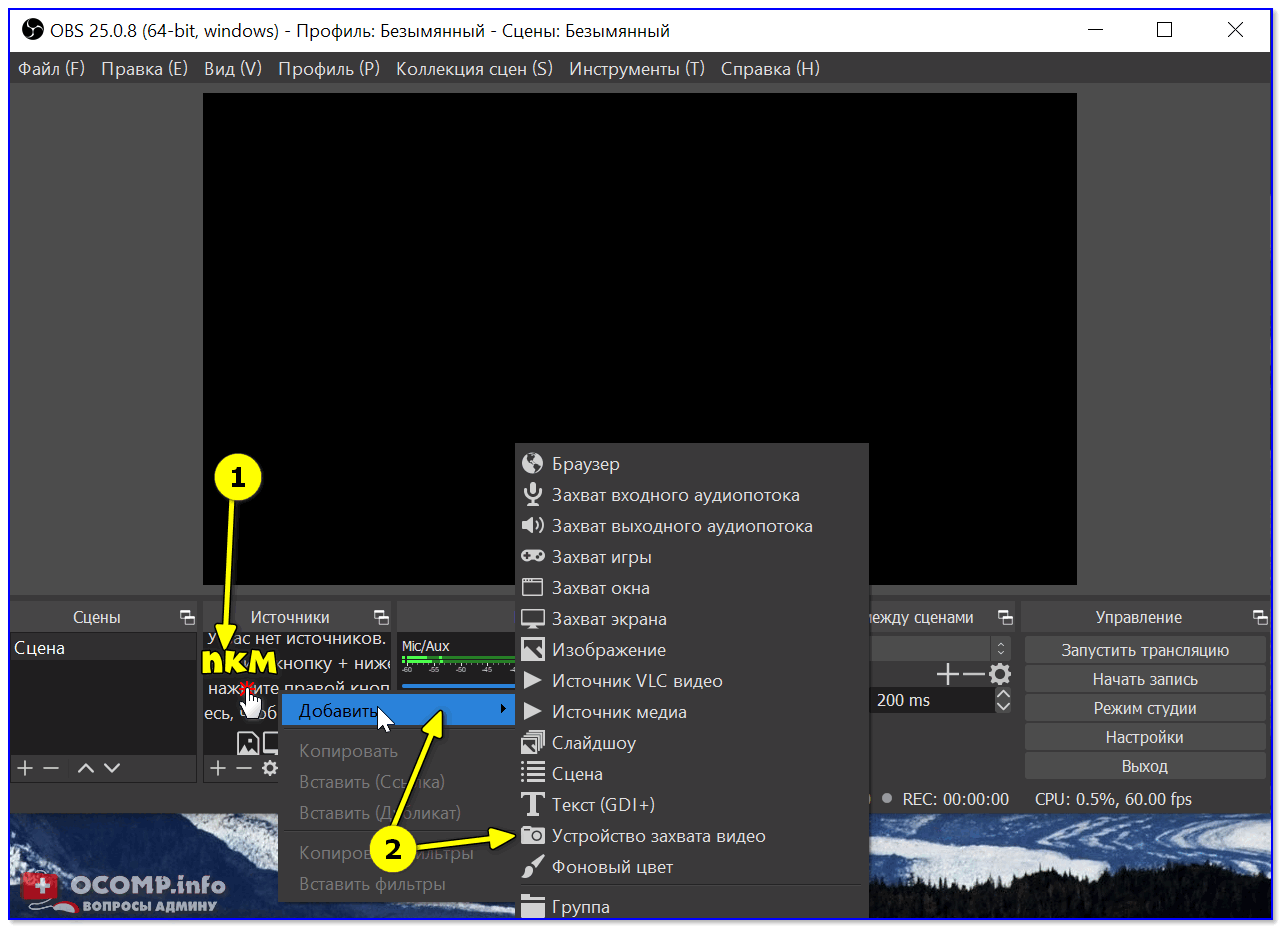Open Настройки from the Управление panel

pos(1144,737)
